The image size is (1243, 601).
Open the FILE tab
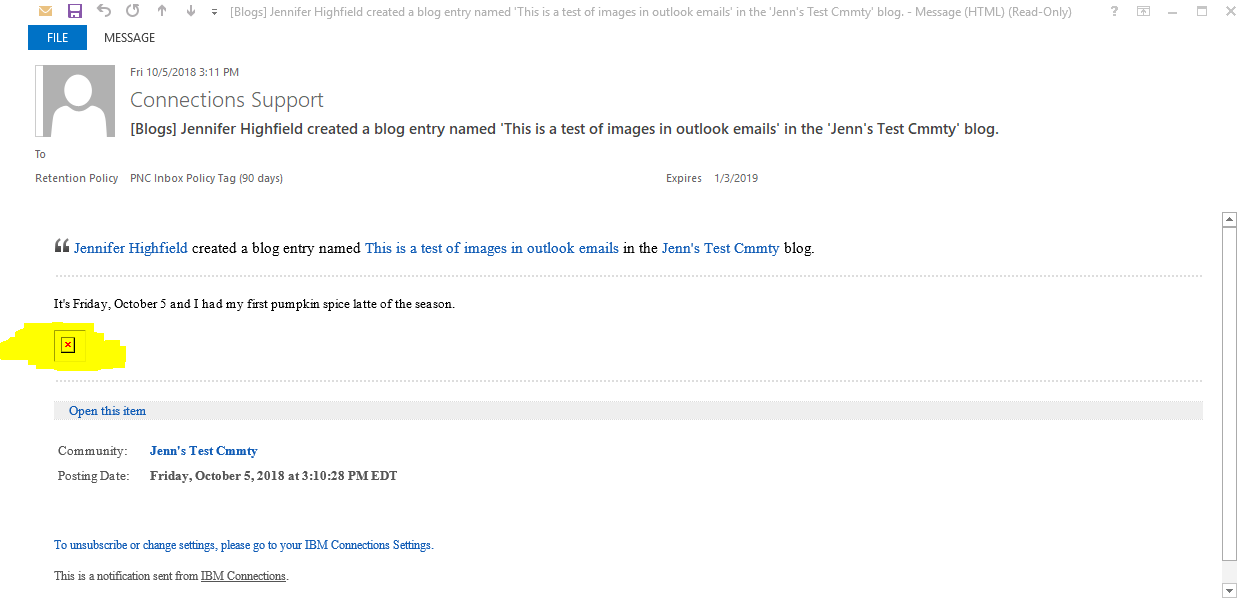pos(58,38)
